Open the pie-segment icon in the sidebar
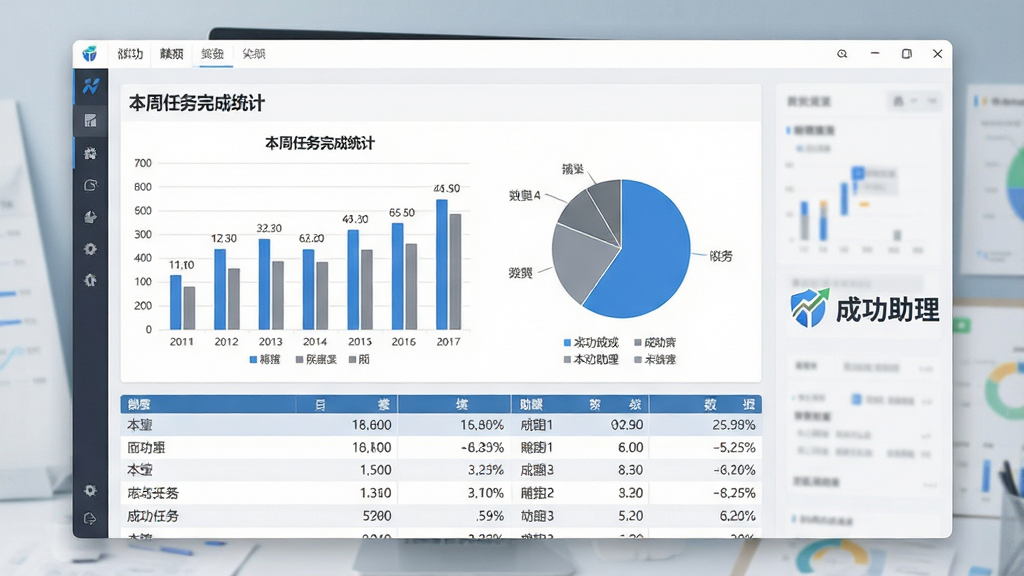 click(90, 217)
